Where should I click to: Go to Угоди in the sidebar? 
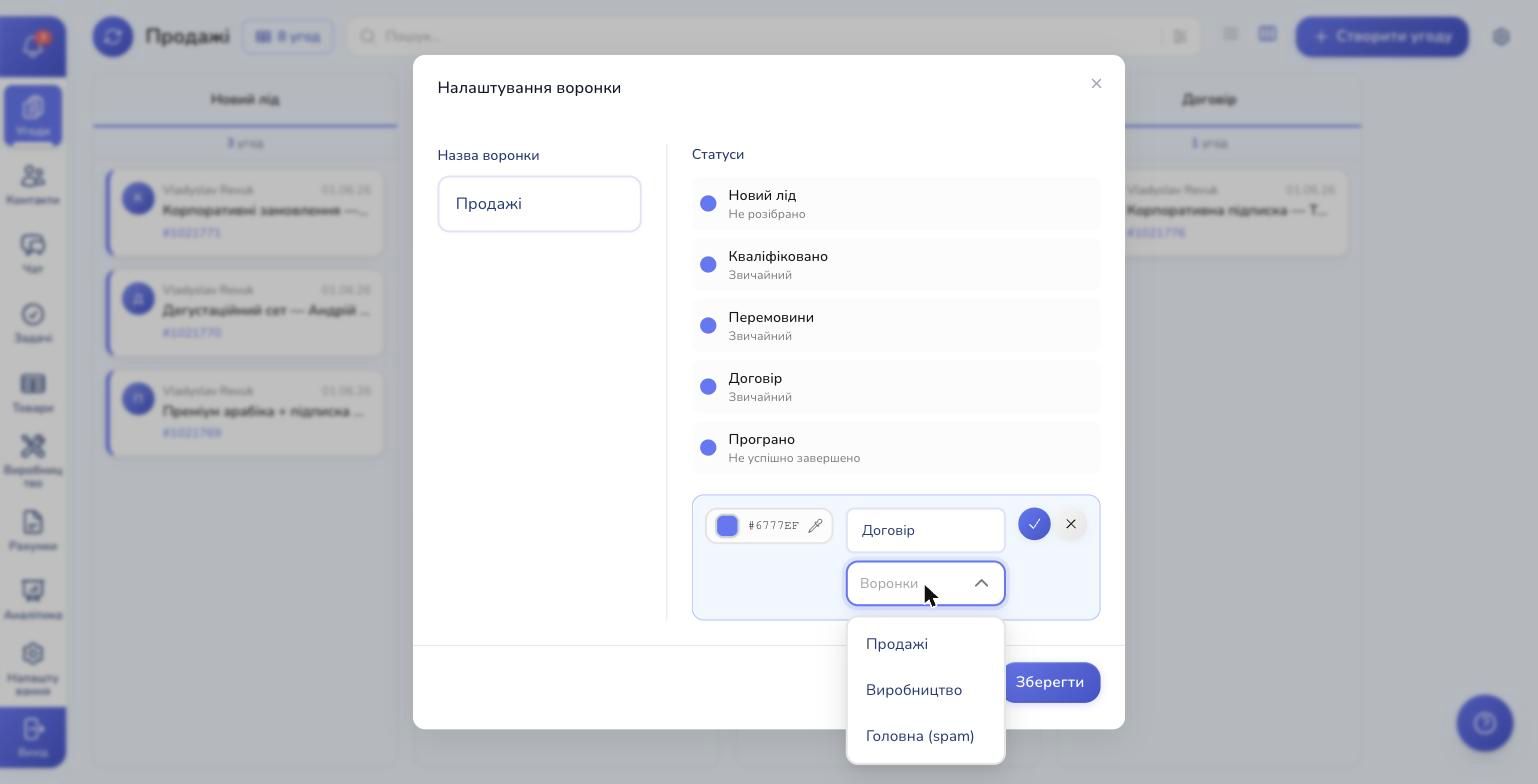33,115
